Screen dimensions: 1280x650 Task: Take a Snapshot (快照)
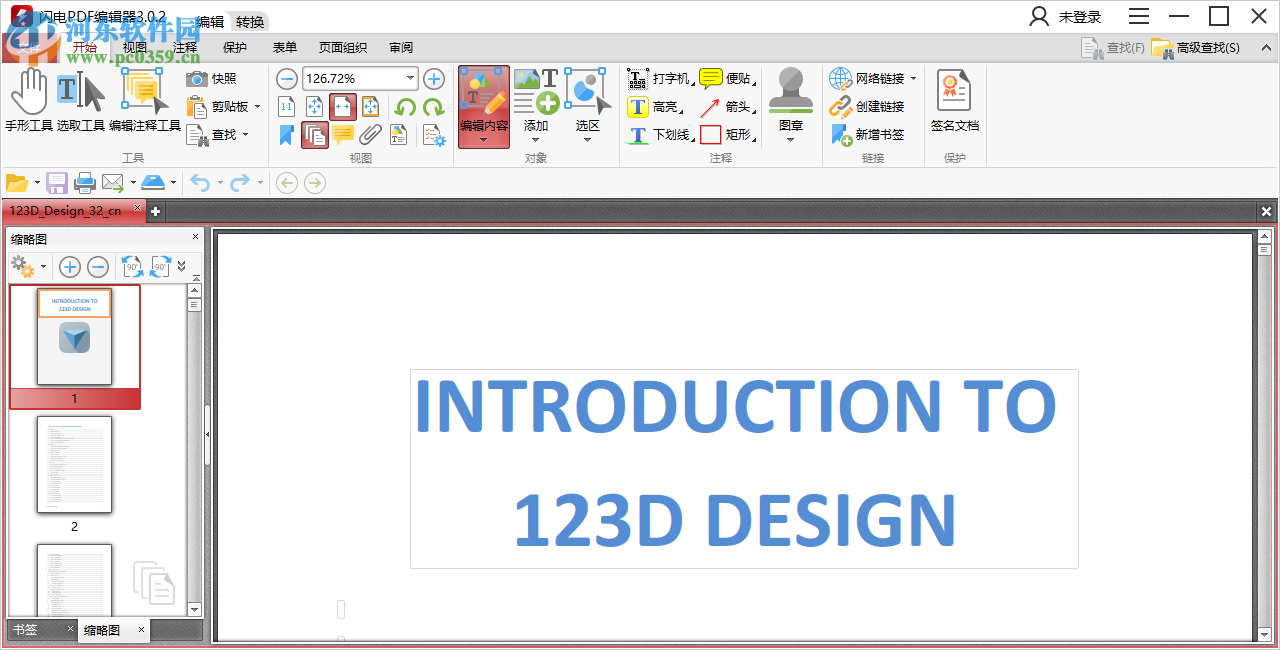coord(212,78)
